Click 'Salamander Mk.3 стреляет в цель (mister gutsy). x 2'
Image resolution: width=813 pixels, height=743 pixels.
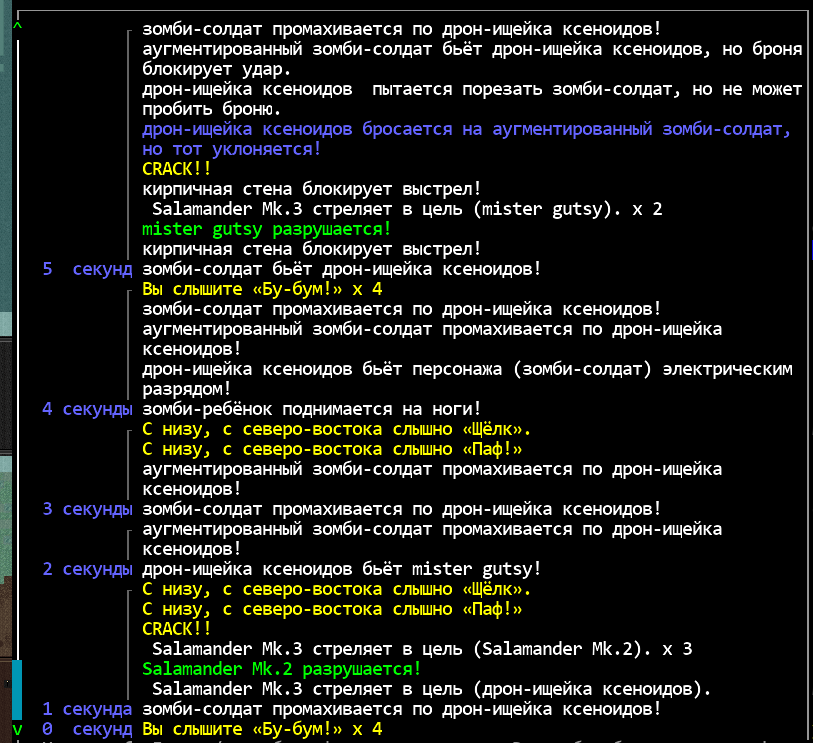(407, 209)
